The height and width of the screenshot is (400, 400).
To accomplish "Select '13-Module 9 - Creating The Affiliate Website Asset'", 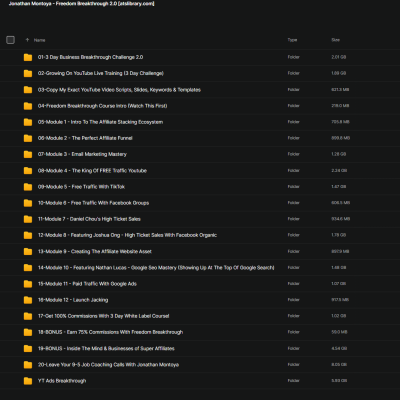I will tap(95, 251).
